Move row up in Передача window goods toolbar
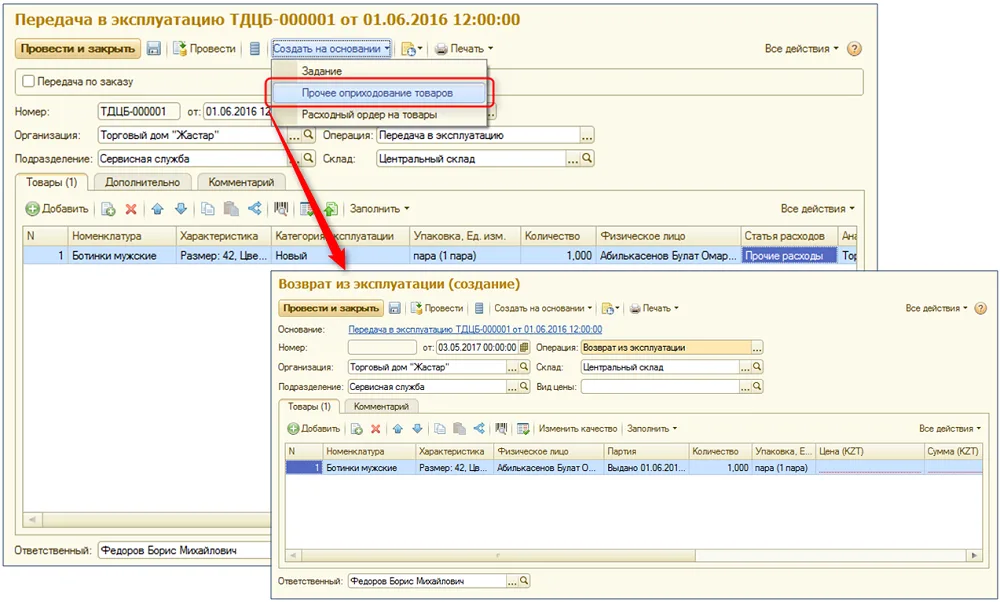 158,209
